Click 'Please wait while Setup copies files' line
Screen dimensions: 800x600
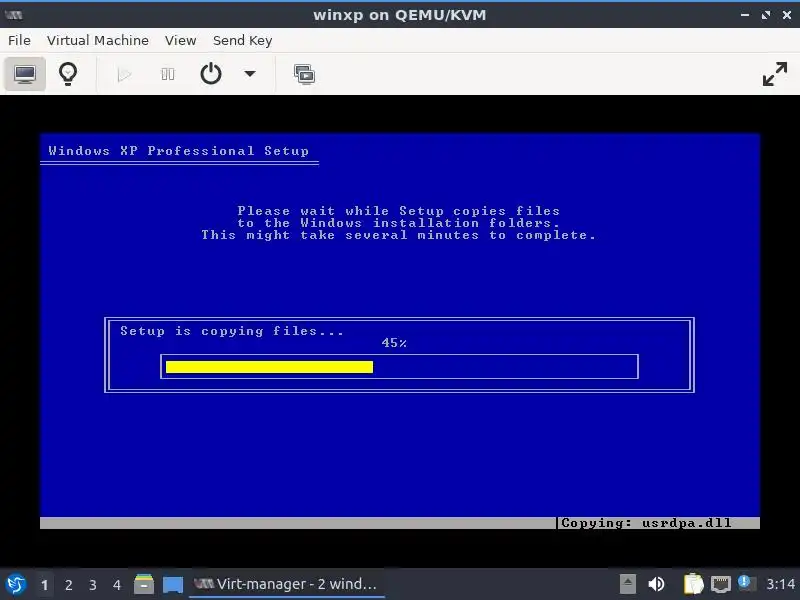click(x=398, y=211)
